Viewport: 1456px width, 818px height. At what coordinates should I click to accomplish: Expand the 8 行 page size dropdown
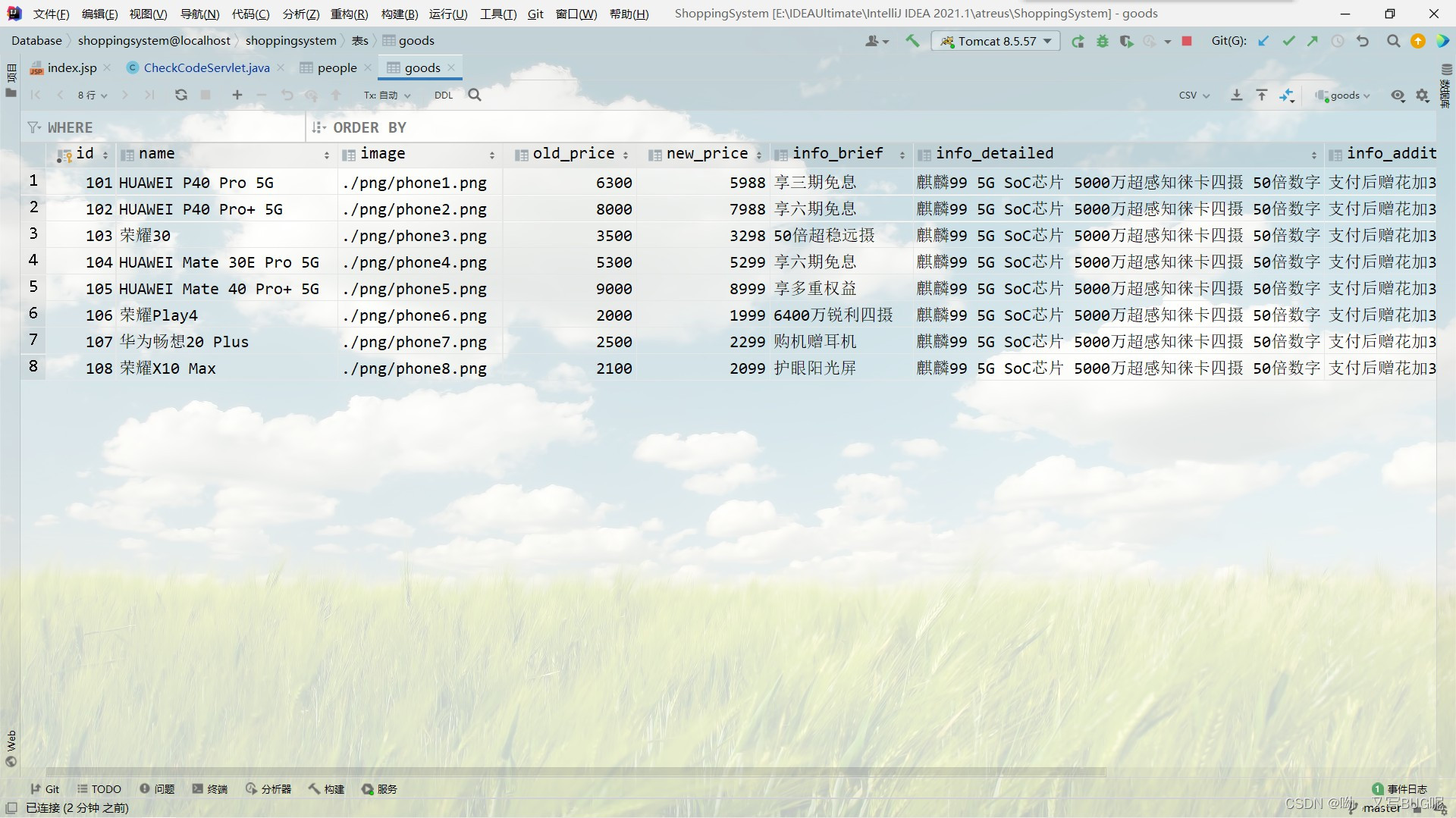(92, 95)
